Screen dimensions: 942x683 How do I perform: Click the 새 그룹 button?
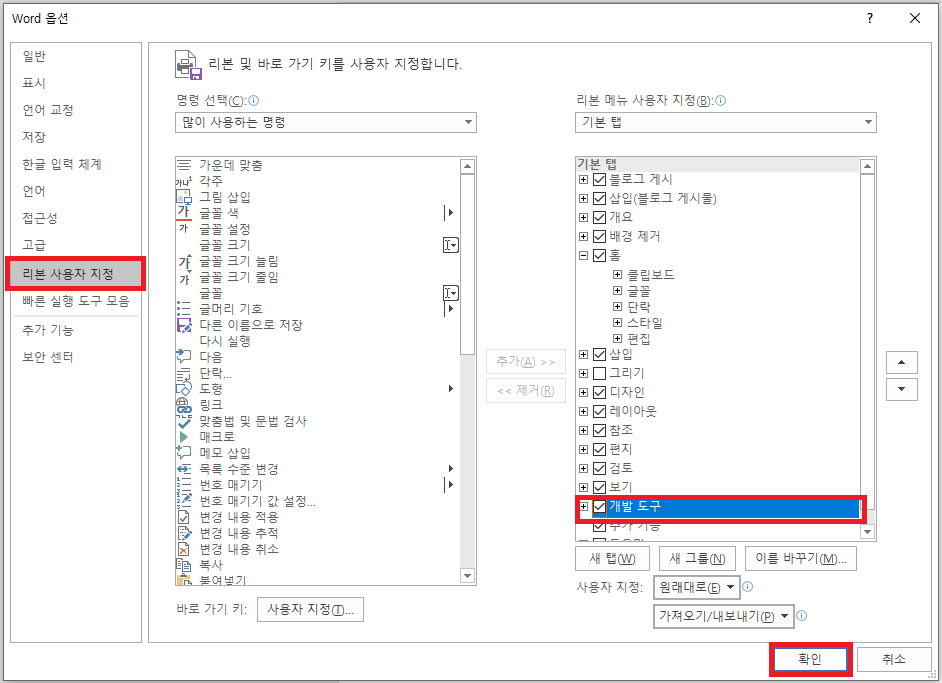pos(697,559)
